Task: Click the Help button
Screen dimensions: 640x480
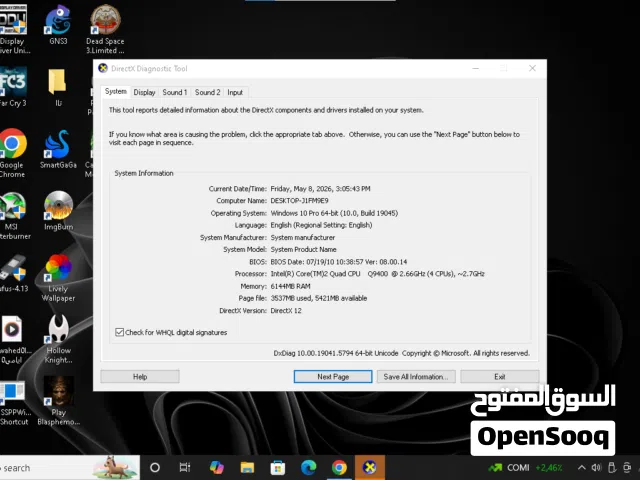Action: (140, 377)
